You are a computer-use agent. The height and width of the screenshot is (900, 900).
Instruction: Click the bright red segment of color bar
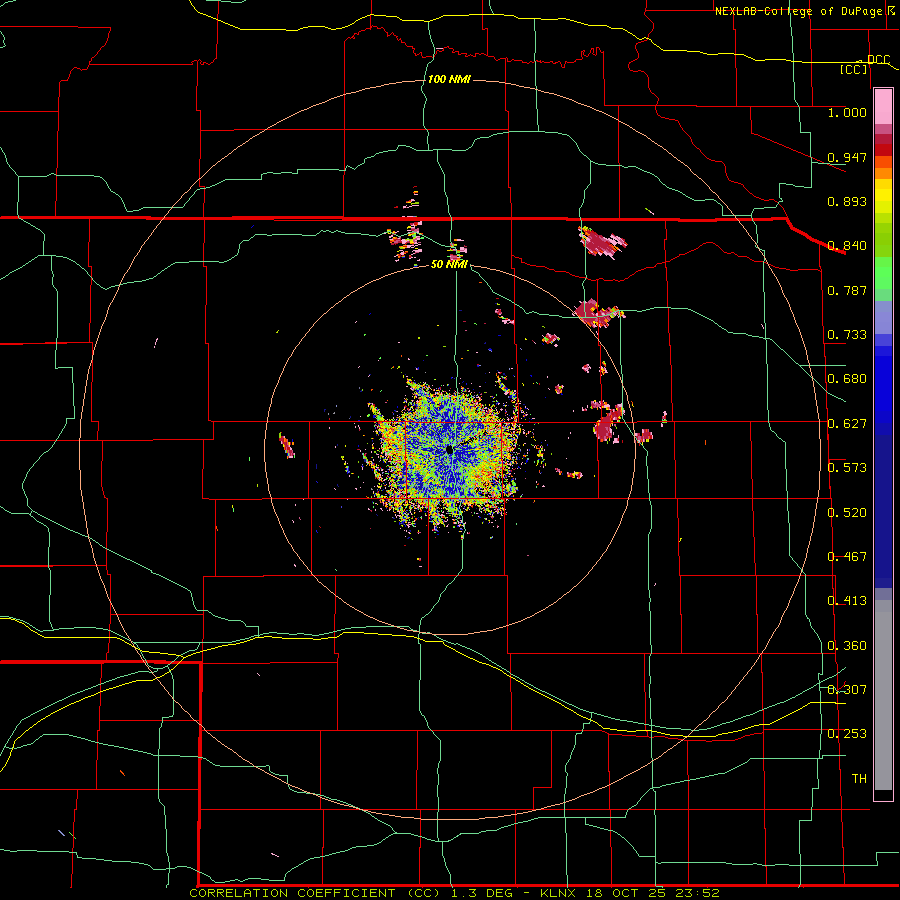point(883,150)
